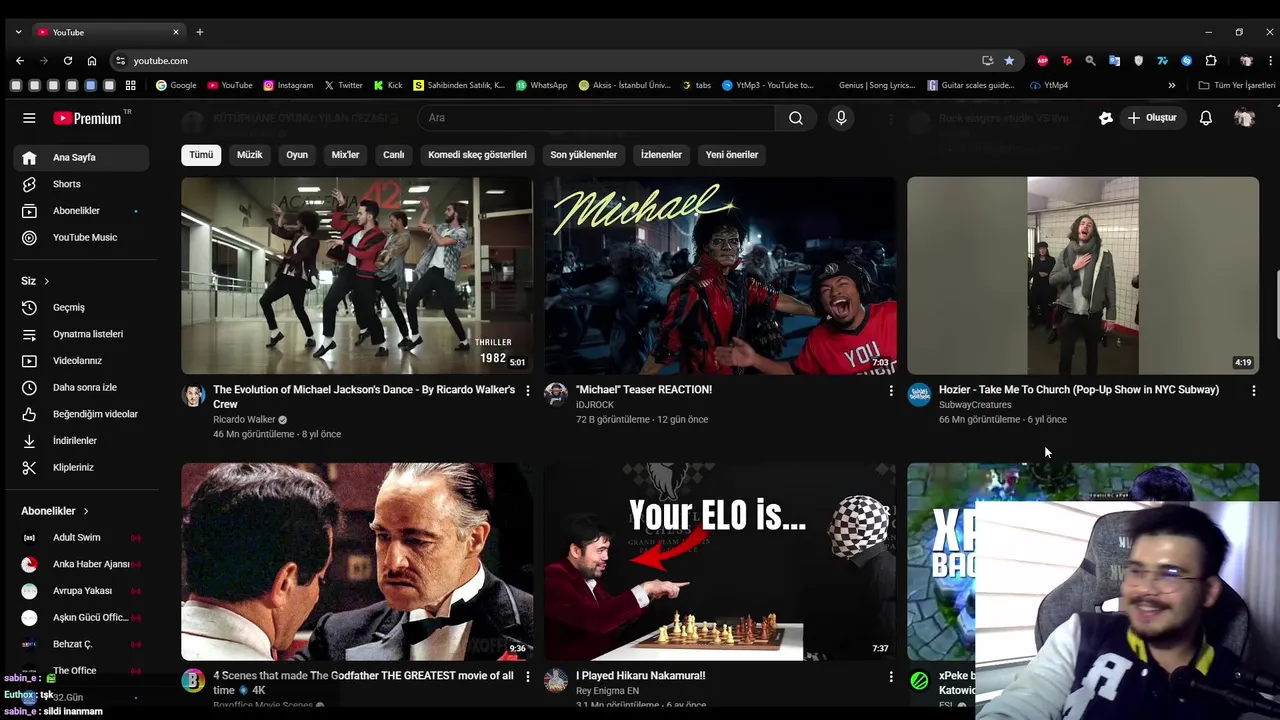Open more options for Godfather video

point(528,677)
